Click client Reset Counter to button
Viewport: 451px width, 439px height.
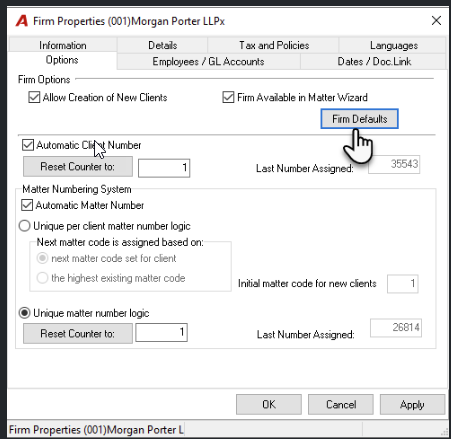pyautogui.click(x=78, y=166)
